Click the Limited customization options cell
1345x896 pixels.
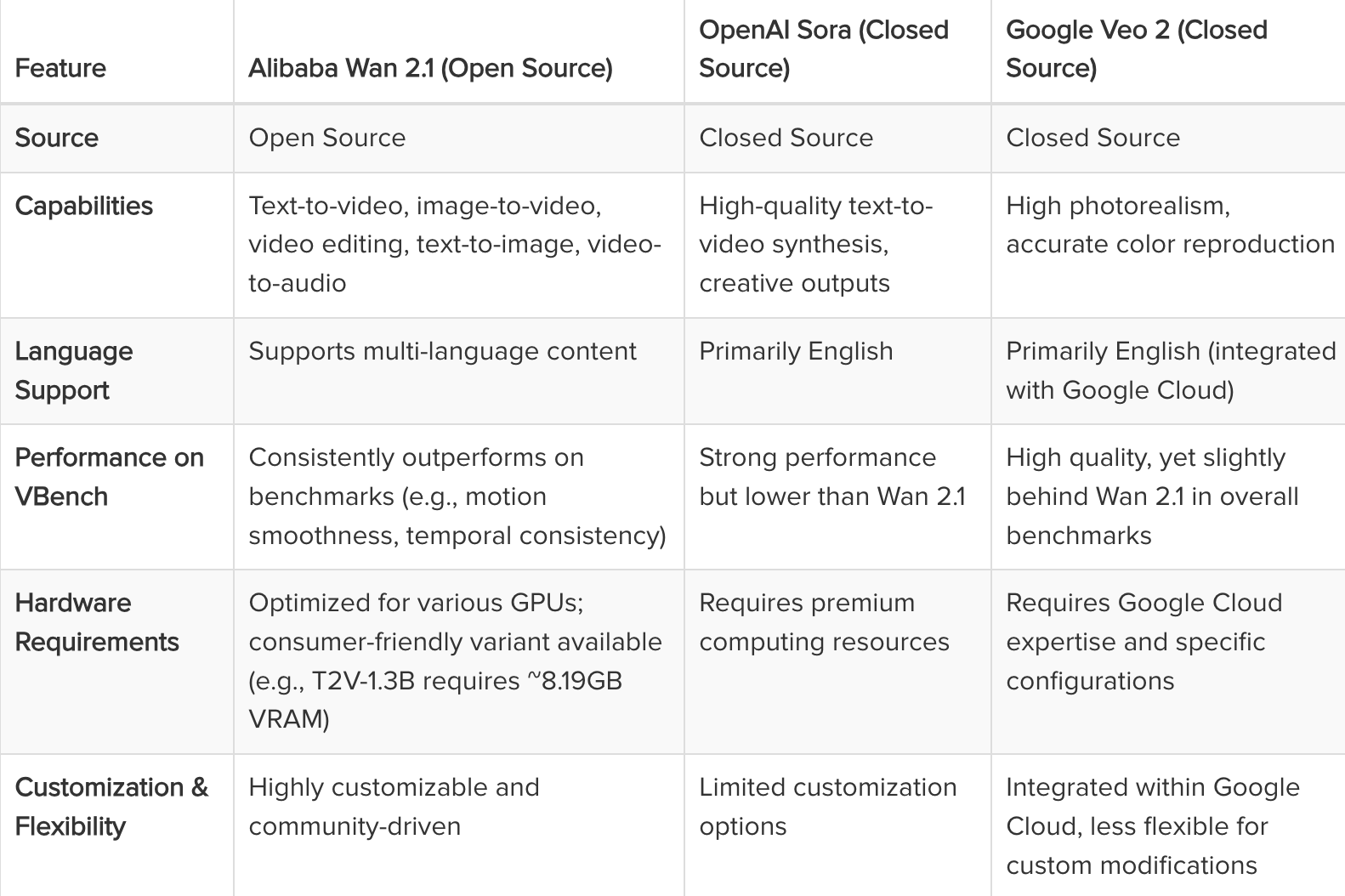(x=827, y=807)
